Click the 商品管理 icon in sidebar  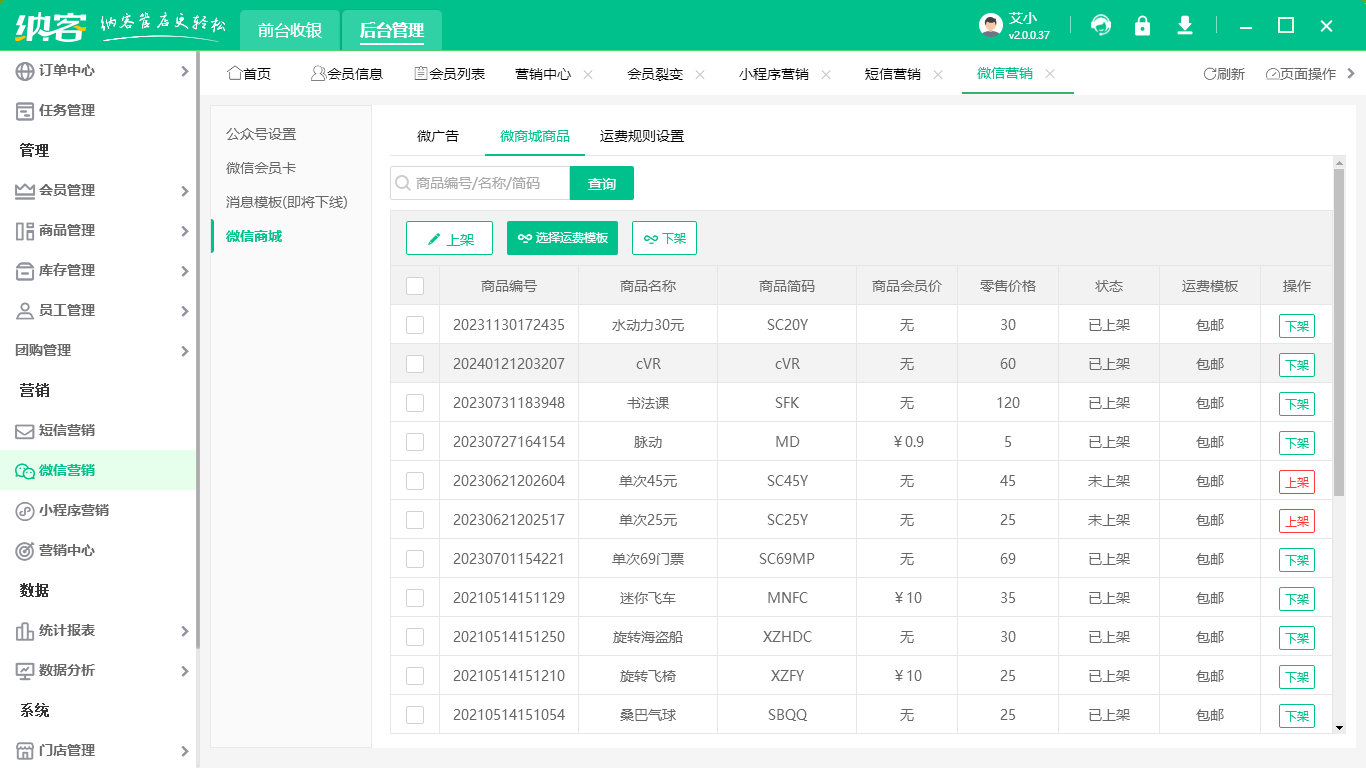coord(25,231)
